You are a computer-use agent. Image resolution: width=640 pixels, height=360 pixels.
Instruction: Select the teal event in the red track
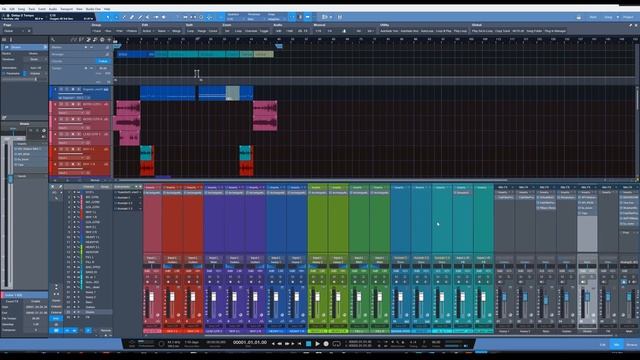point(147,153)
